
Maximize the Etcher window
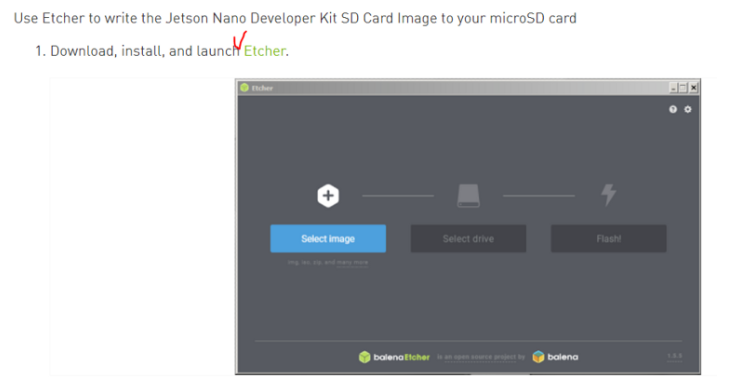683,88
